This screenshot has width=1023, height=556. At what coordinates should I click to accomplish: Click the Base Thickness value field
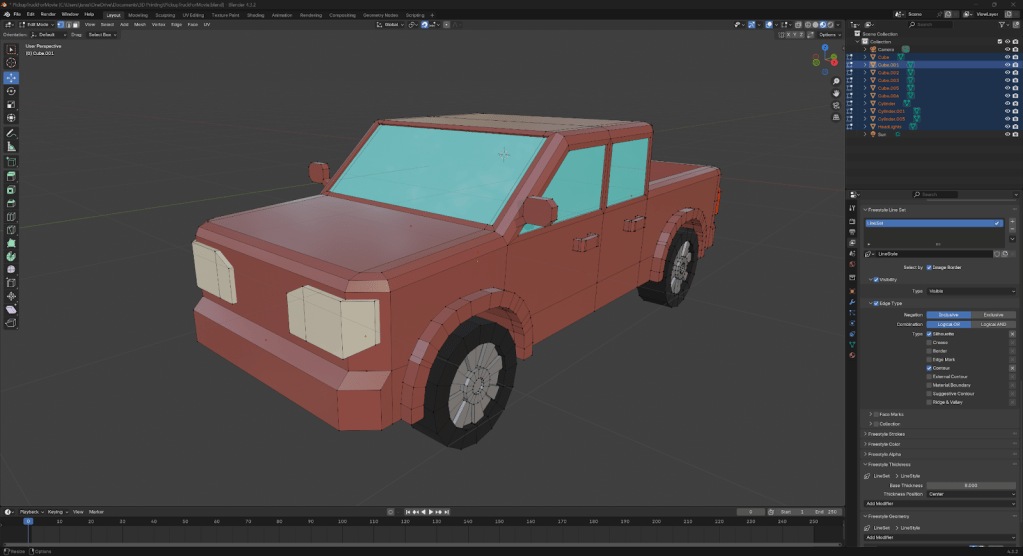pyautogui.click(x=970, y=485)
